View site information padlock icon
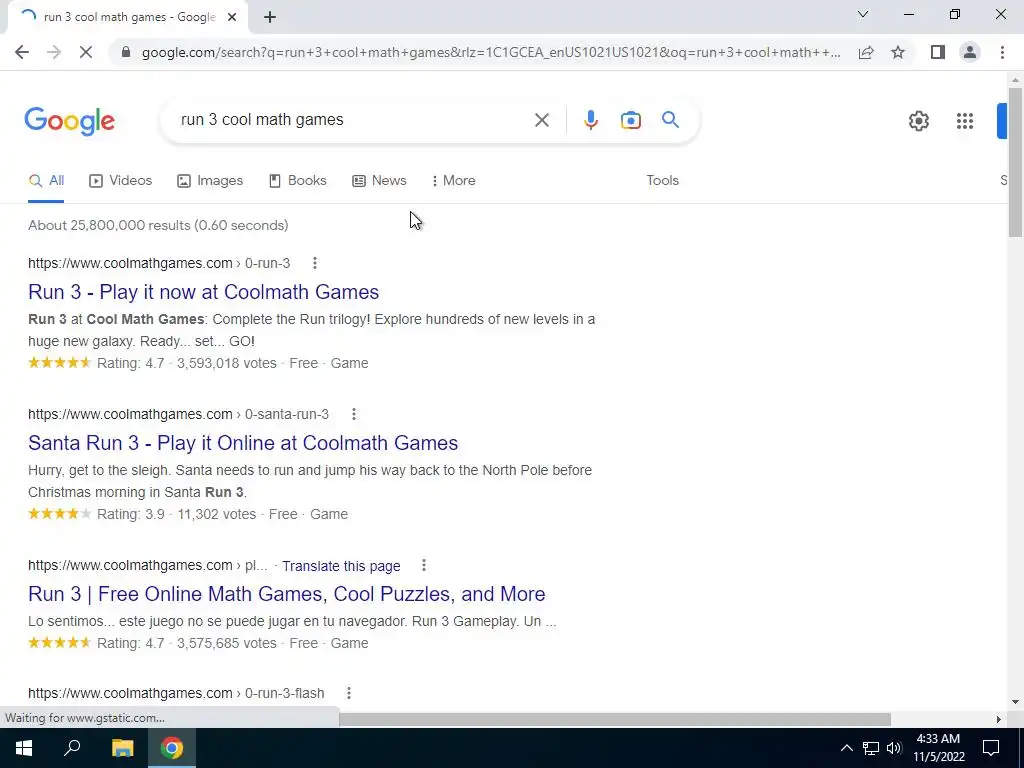Screen dimensions: 1024x768 (126, 52)
